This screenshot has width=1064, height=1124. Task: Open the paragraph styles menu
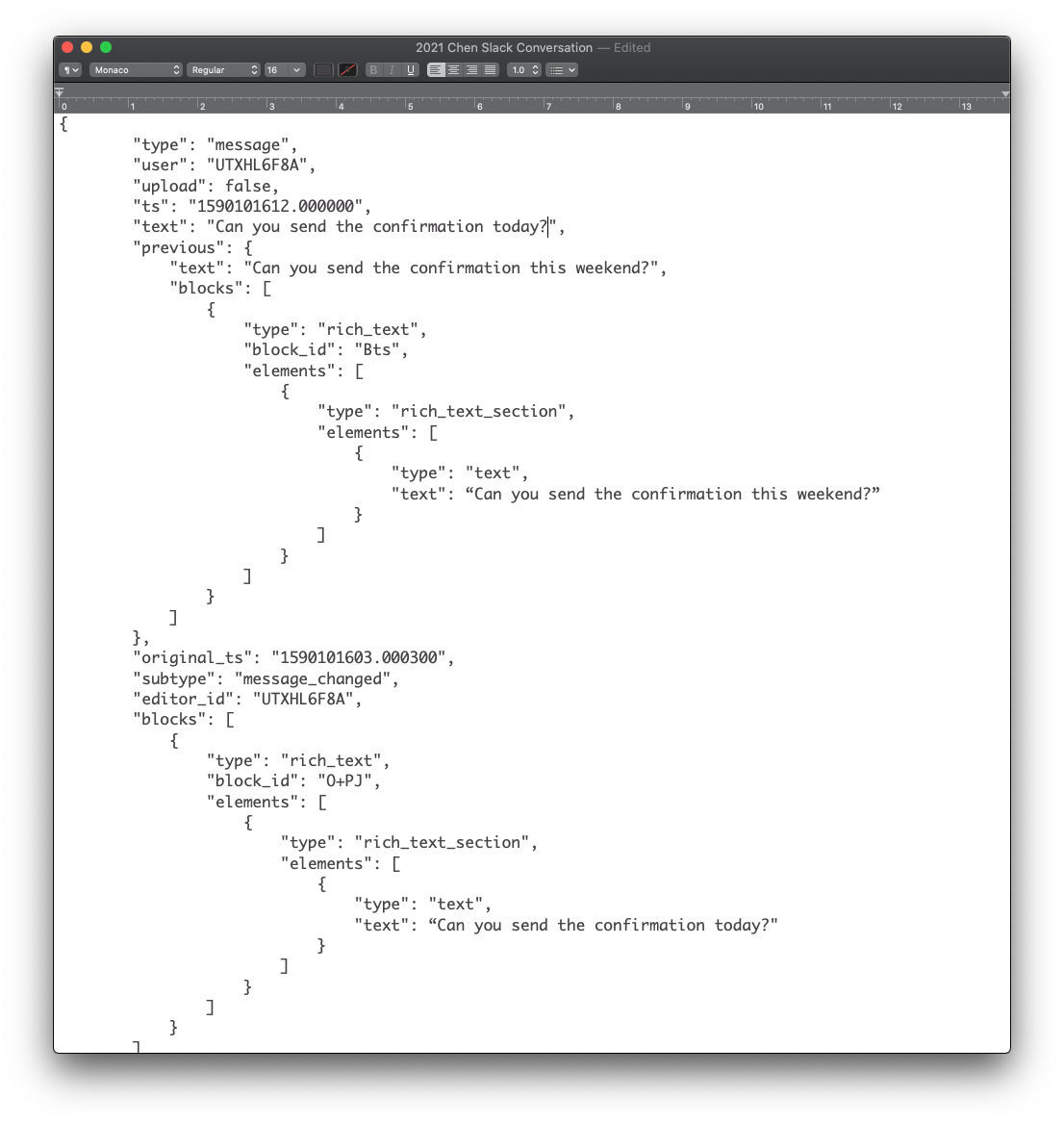(68, 69)
